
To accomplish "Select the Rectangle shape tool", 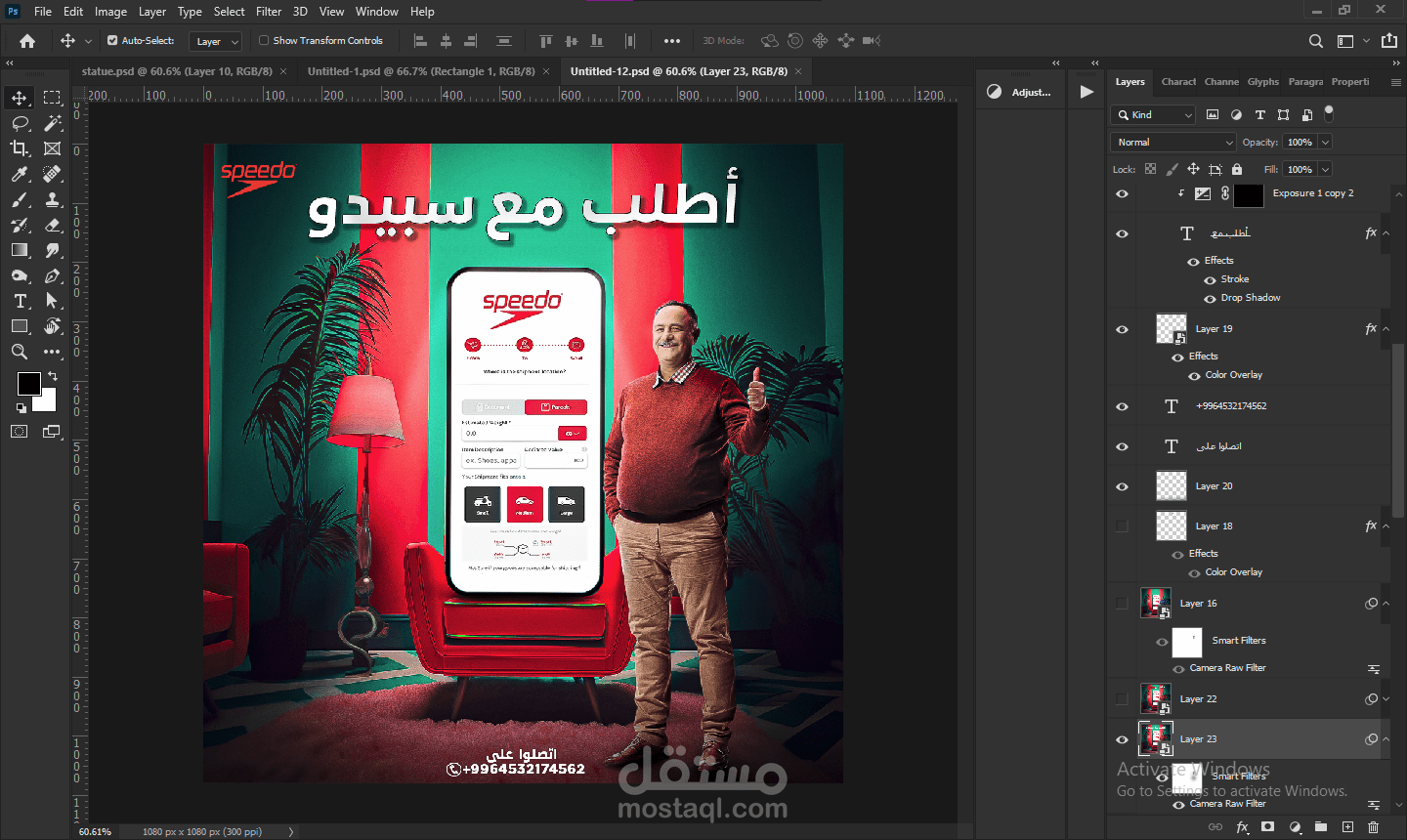I will point(20,326).
